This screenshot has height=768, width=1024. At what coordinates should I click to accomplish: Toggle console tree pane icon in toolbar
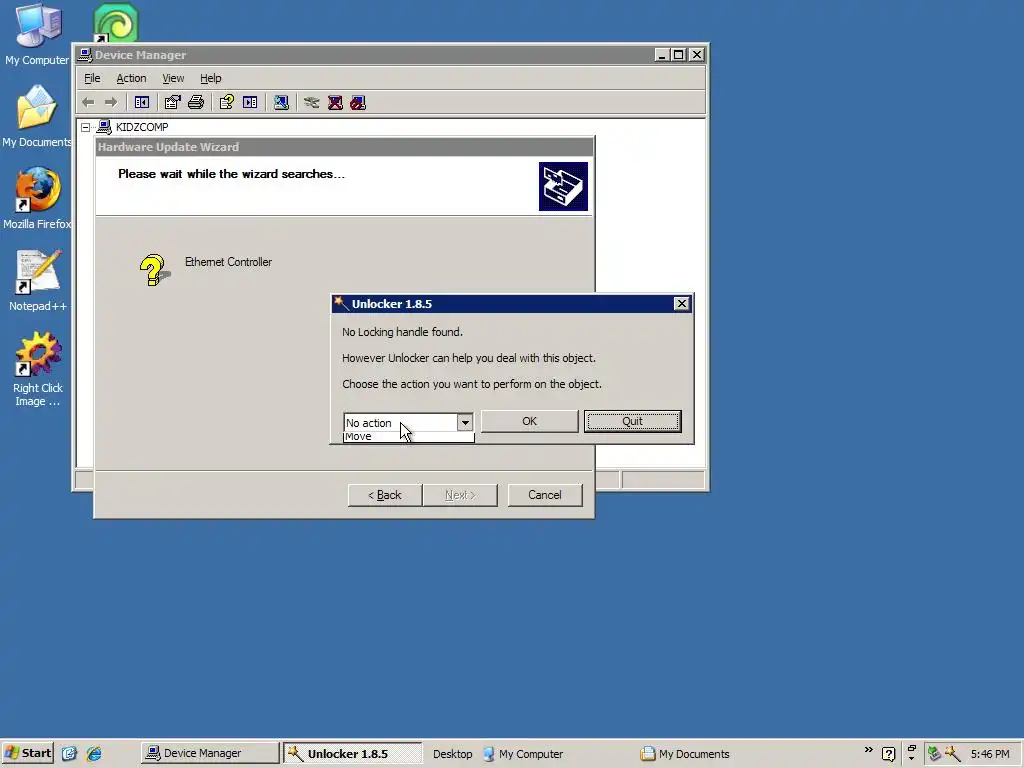click(142, 103)
